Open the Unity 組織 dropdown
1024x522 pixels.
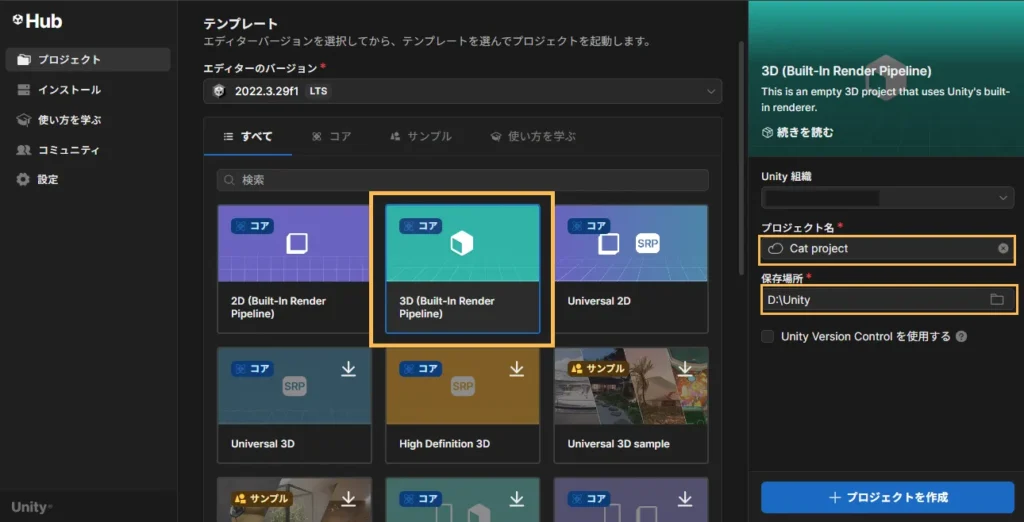coord(888,198)
